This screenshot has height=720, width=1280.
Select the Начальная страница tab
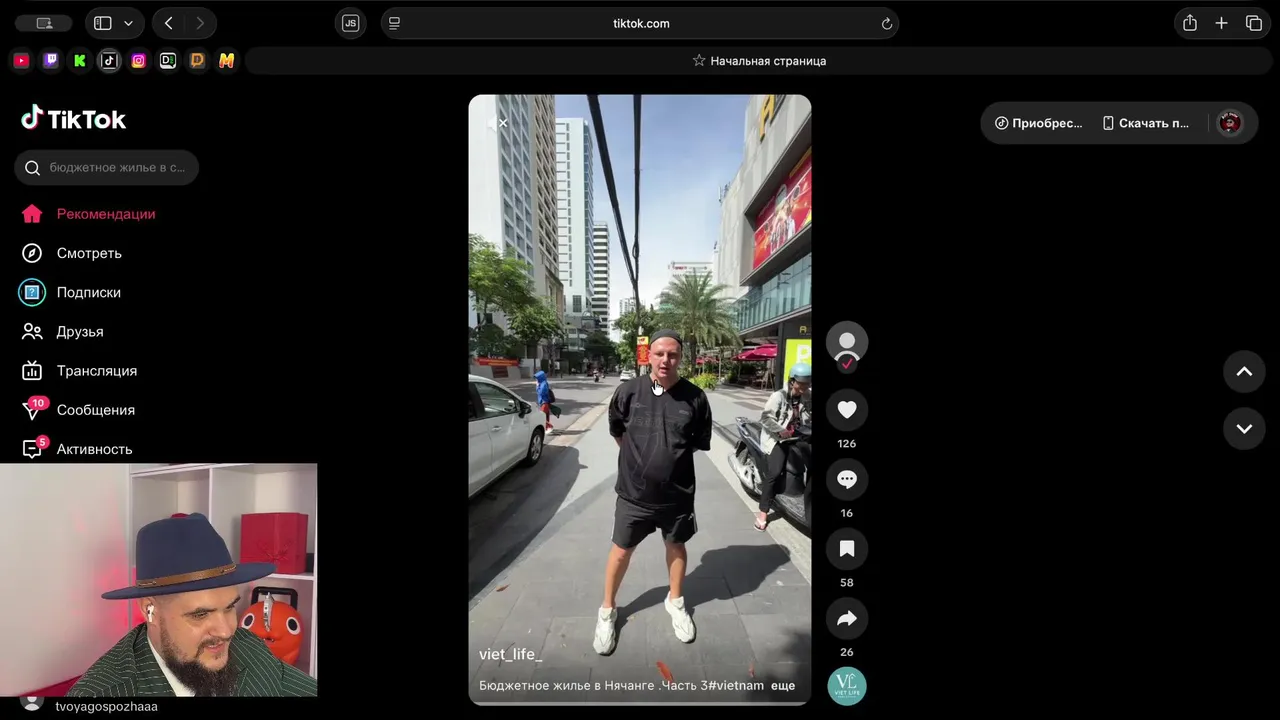[760, 61]
